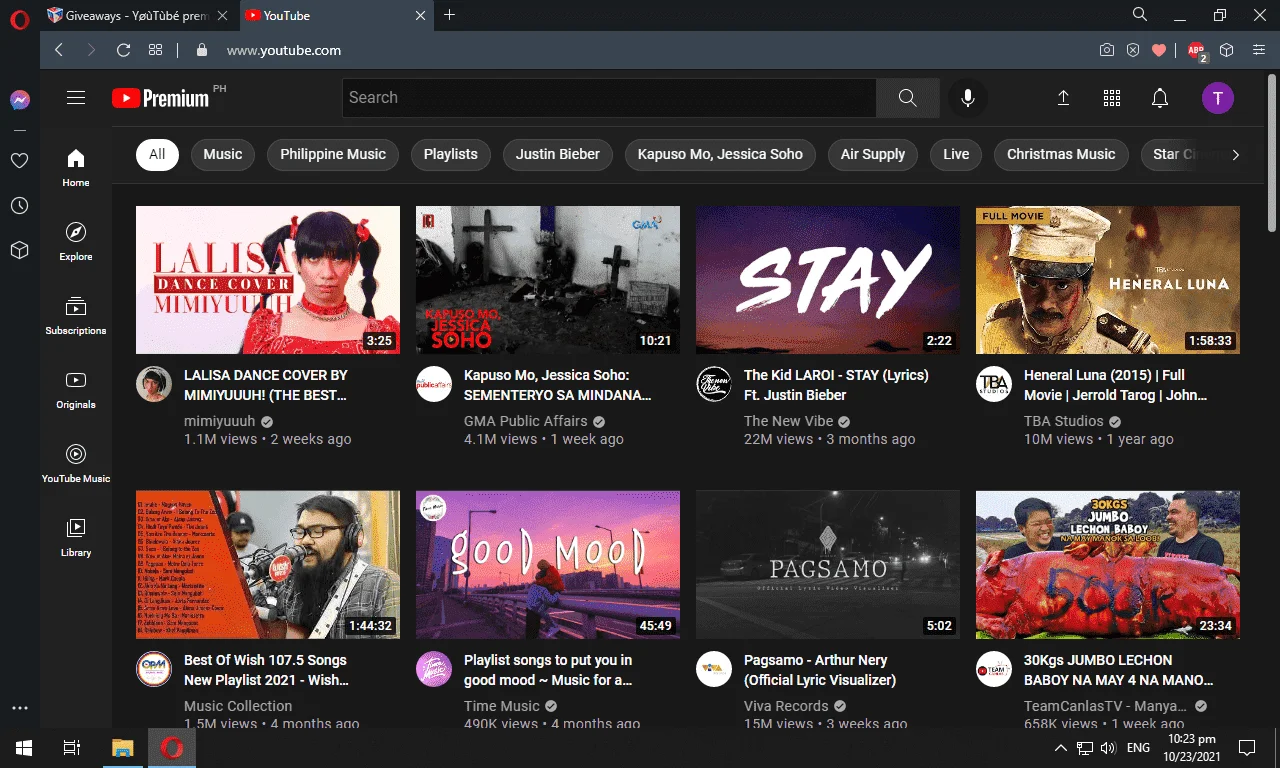Select the Justin Bieber filter chip
Image resolution: width=1280 pixels, height=768 pixels.
[x=558, y=155]
